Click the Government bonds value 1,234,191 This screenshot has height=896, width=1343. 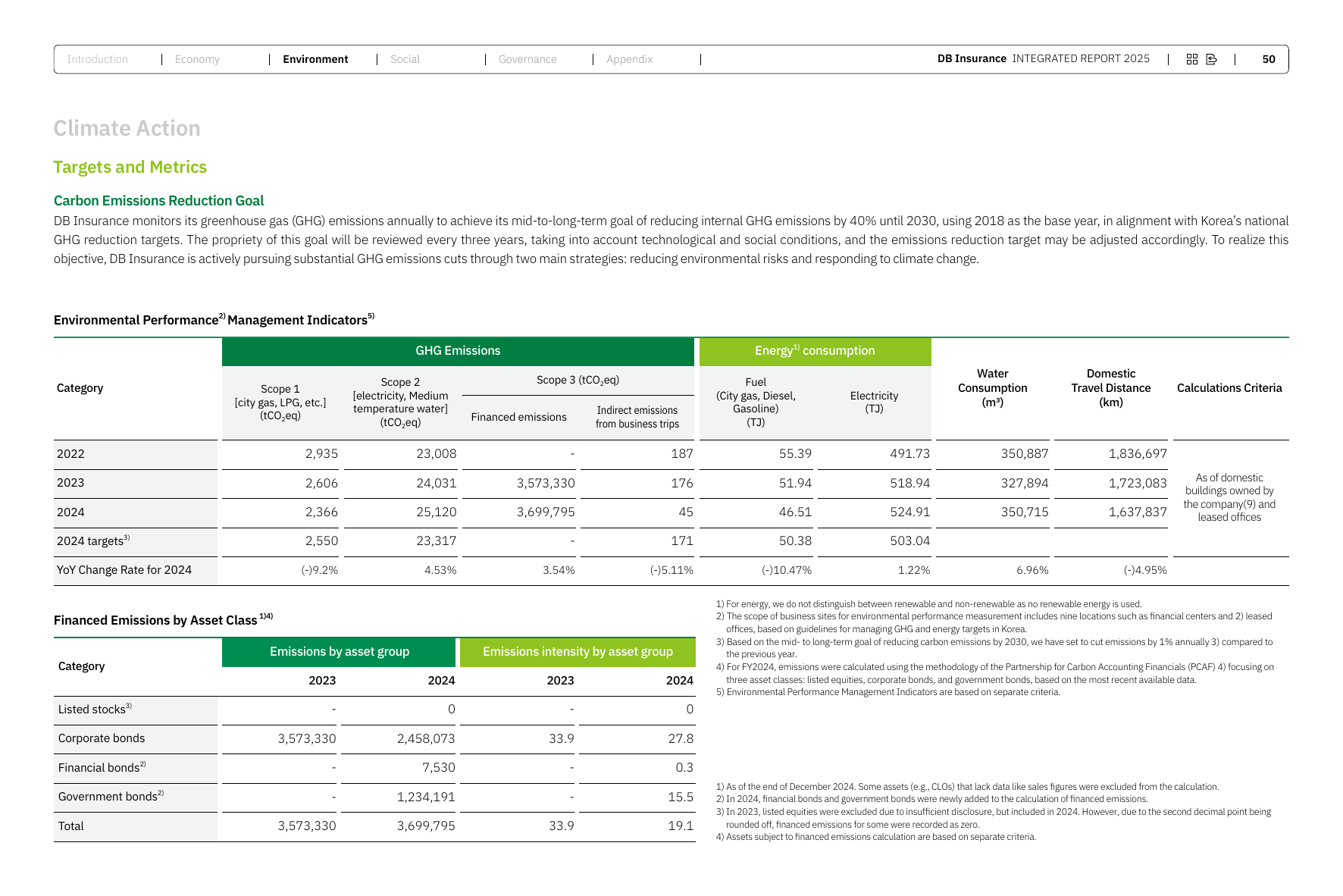tap(426, 797)
